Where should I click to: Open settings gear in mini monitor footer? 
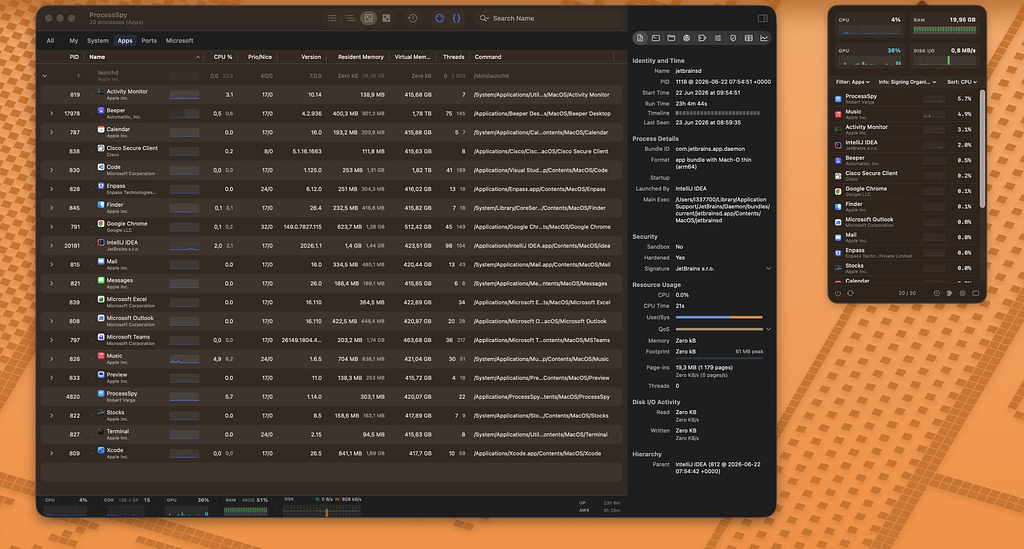[963, 293]
